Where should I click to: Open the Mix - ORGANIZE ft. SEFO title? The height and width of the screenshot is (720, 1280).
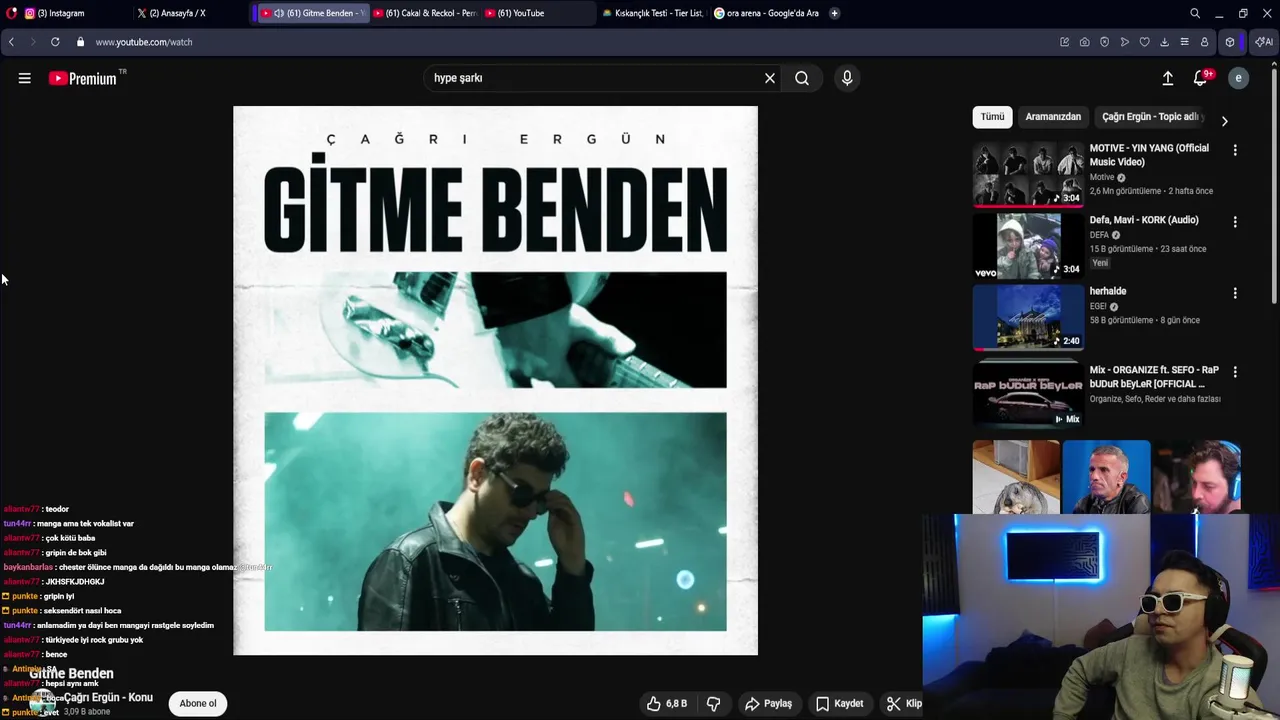pos(1154,377)
